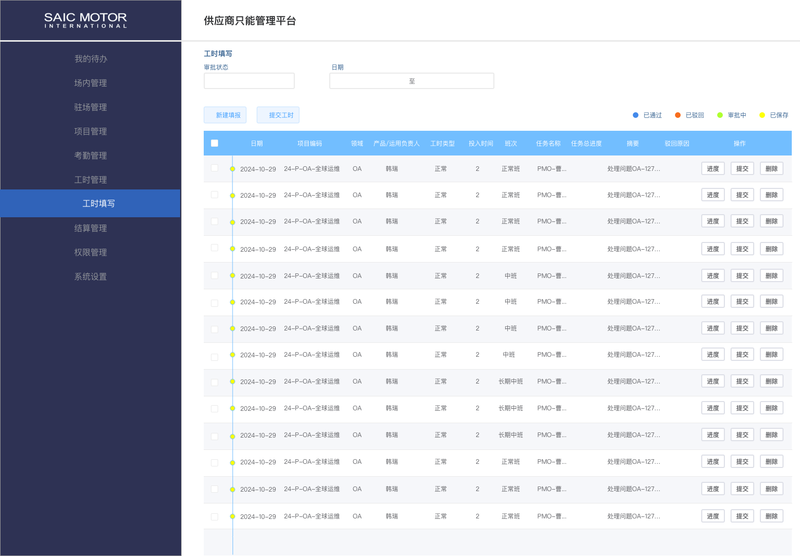Click the 供应商只能管理平台 page title
Screen dimensions: 800x556
(x=250, y=21)
